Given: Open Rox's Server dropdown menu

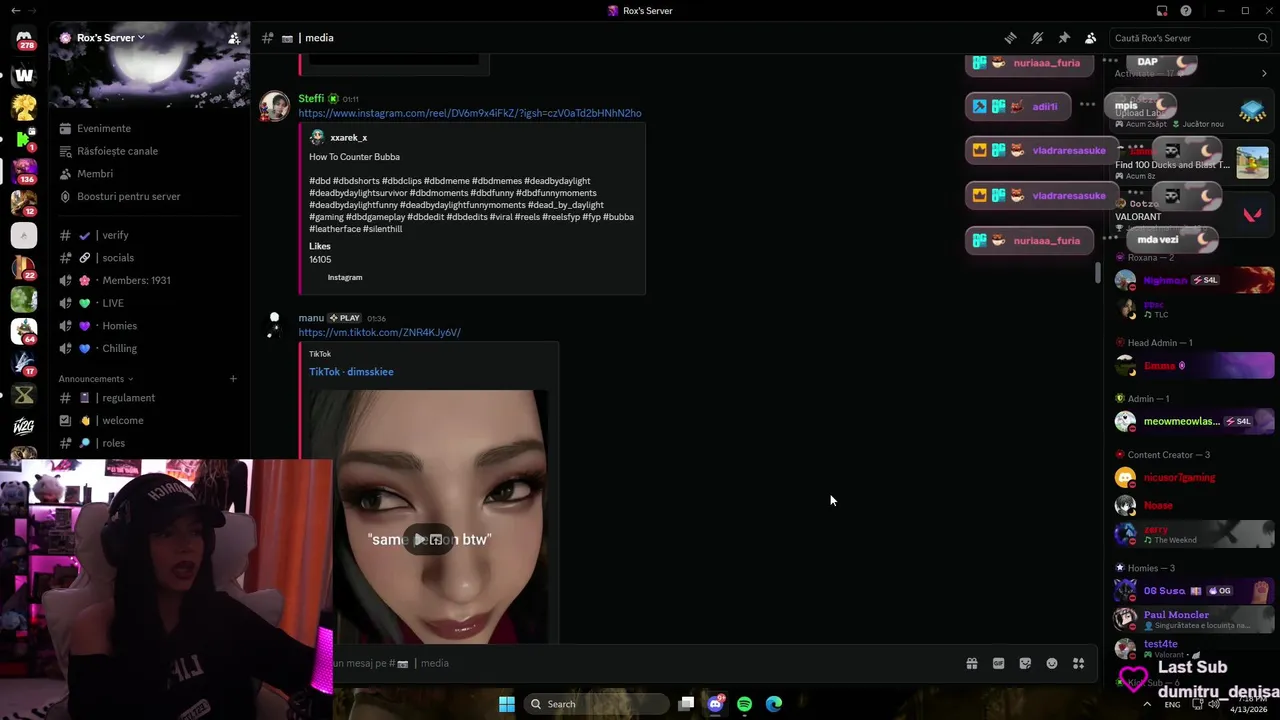Looking at the screenshot, I should 110,38.
